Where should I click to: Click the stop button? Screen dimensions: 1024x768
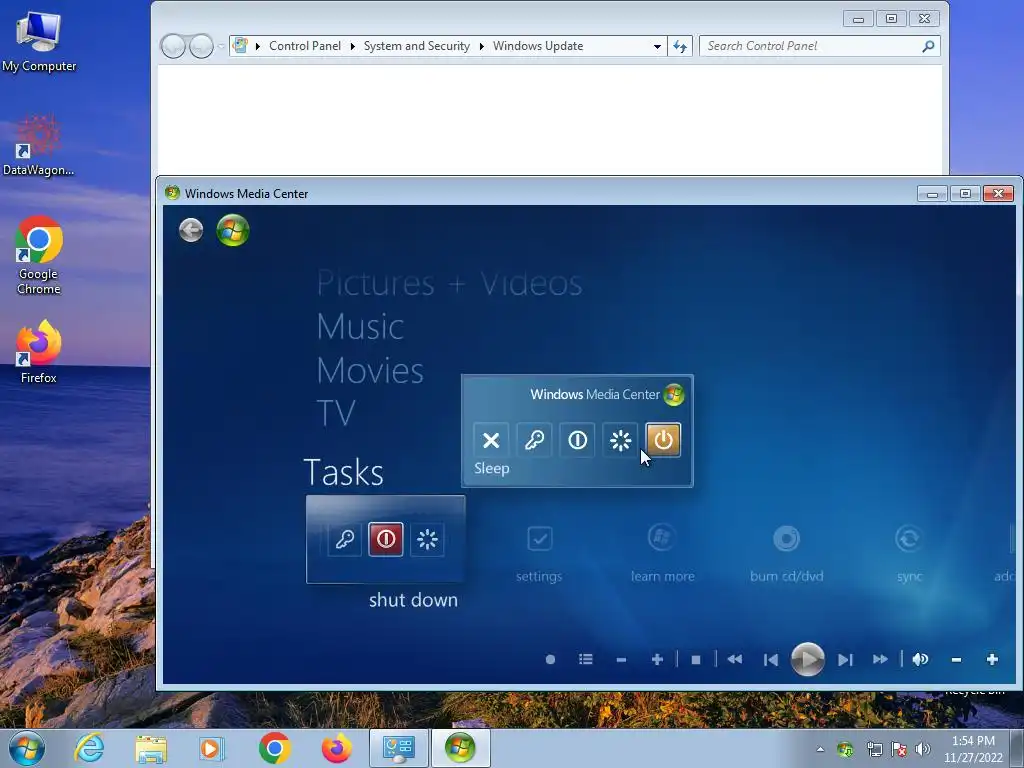click(696, 660)
